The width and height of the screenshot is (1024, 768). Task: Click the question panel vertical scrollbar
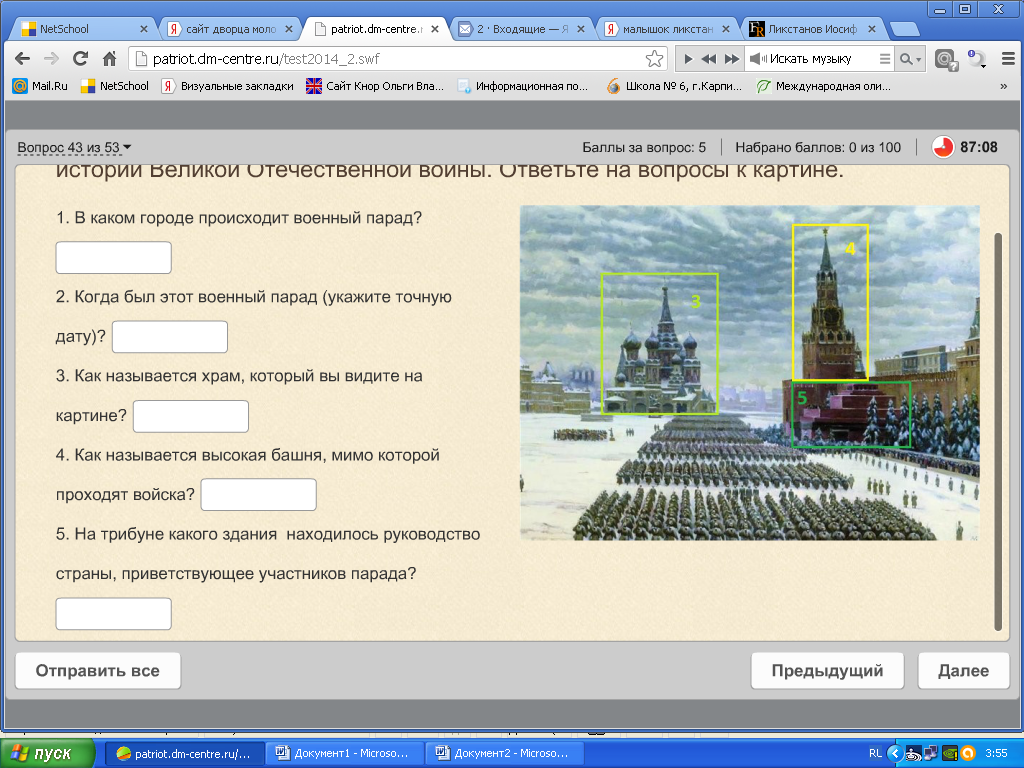tap(998, 431)
